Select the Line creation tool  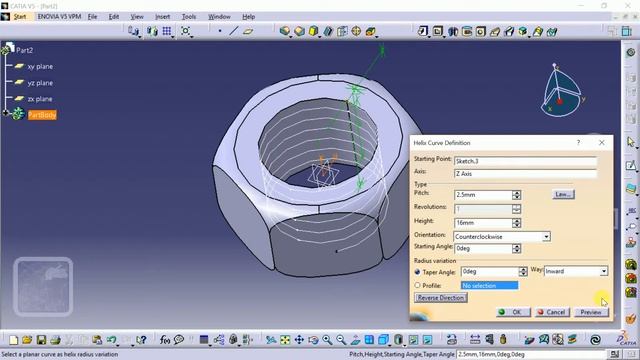[x=233, y=31]
